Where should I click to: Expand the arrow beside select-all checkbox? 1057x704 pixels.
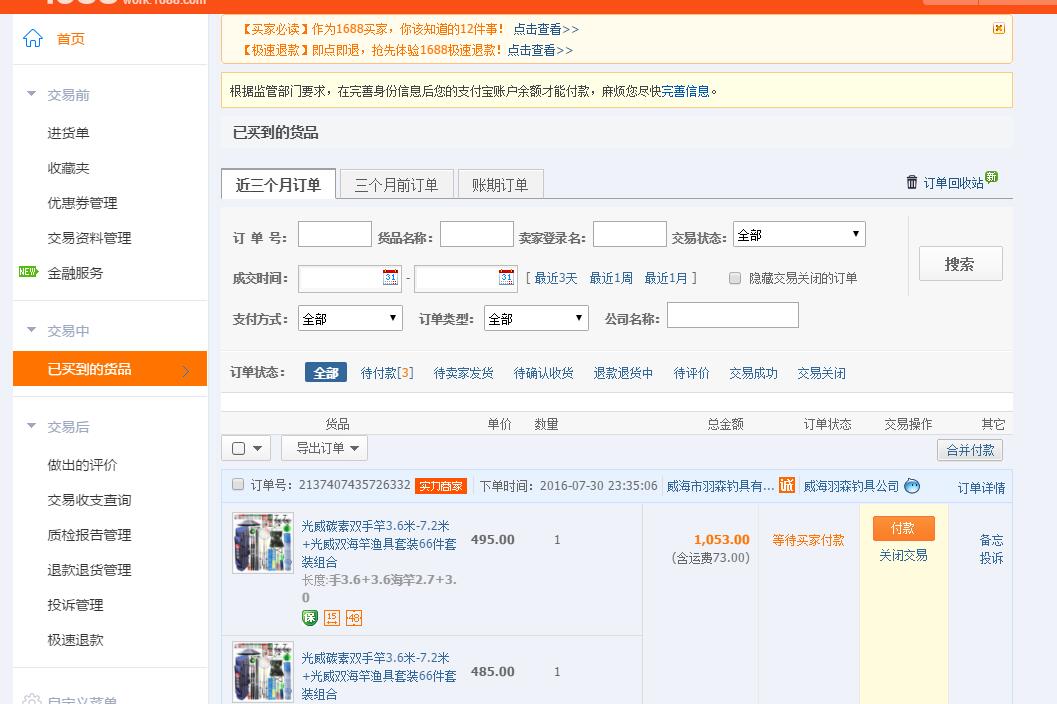pyautogui.click(x=258, y=448)
